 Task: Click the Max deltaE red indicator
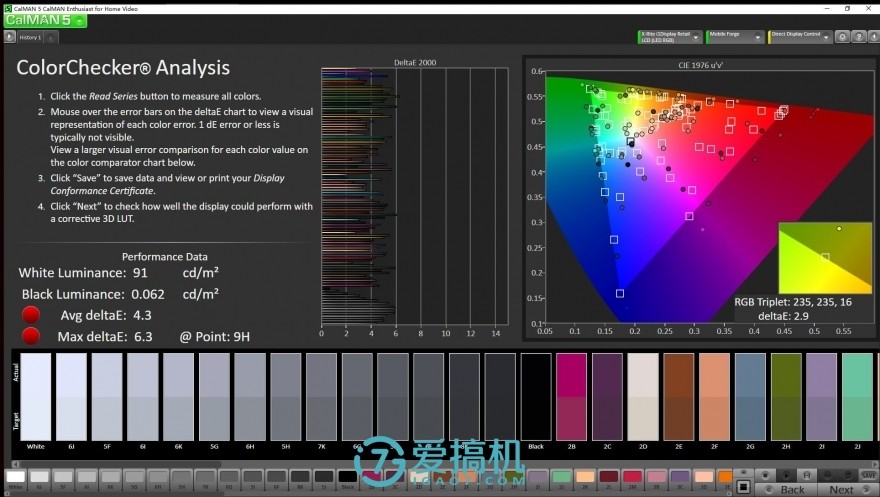point(32,336)
